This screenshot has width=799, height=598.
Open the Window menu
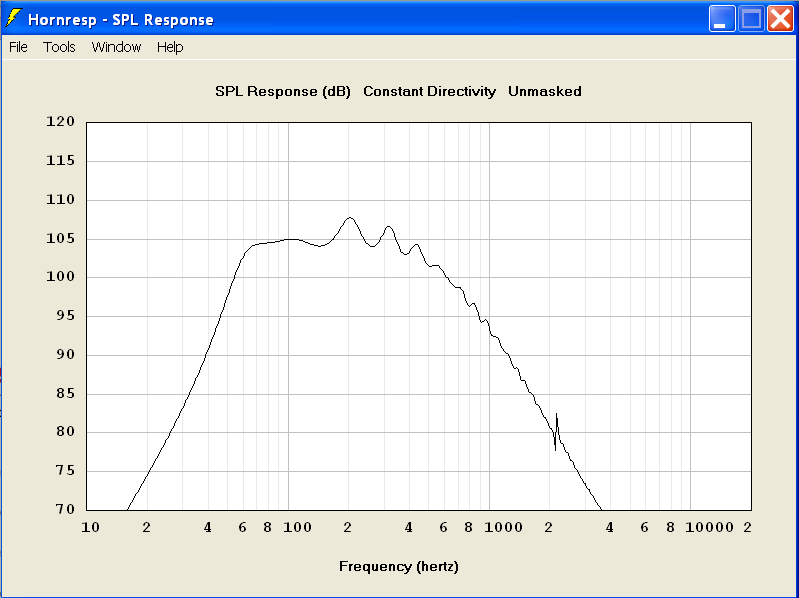tap(116, 47)
